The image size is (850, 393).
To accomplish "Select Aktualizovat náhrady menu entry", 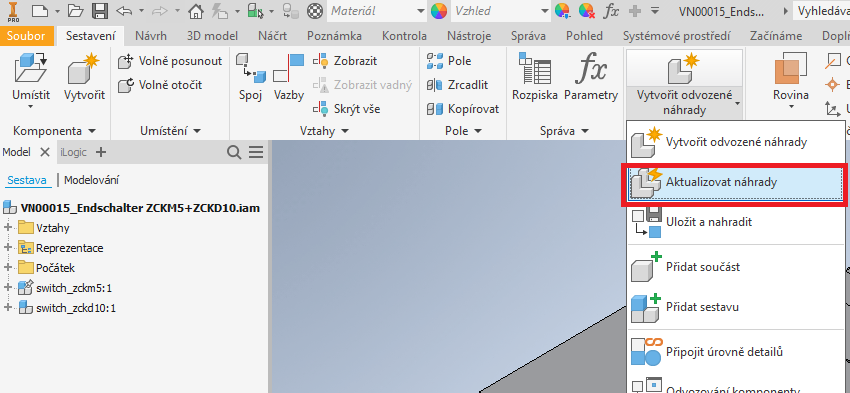I will (737, 183).
